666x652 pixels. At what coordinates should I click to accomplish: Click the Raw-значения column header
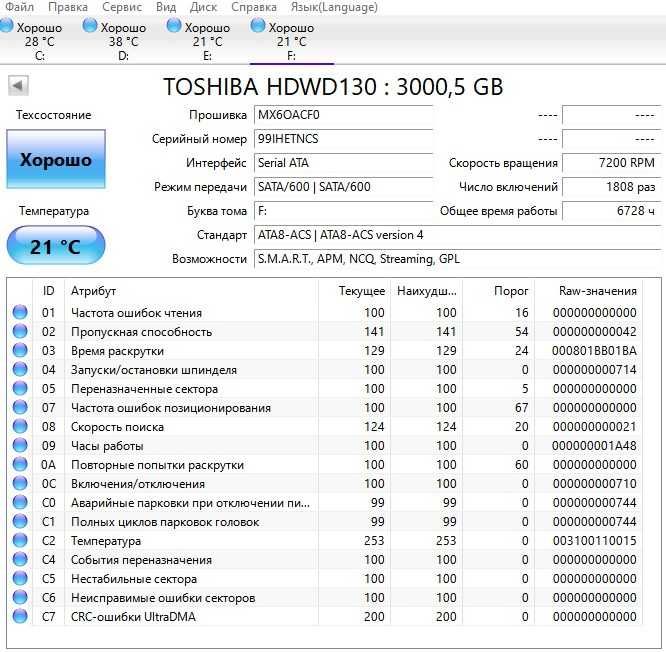click(589, 291)
